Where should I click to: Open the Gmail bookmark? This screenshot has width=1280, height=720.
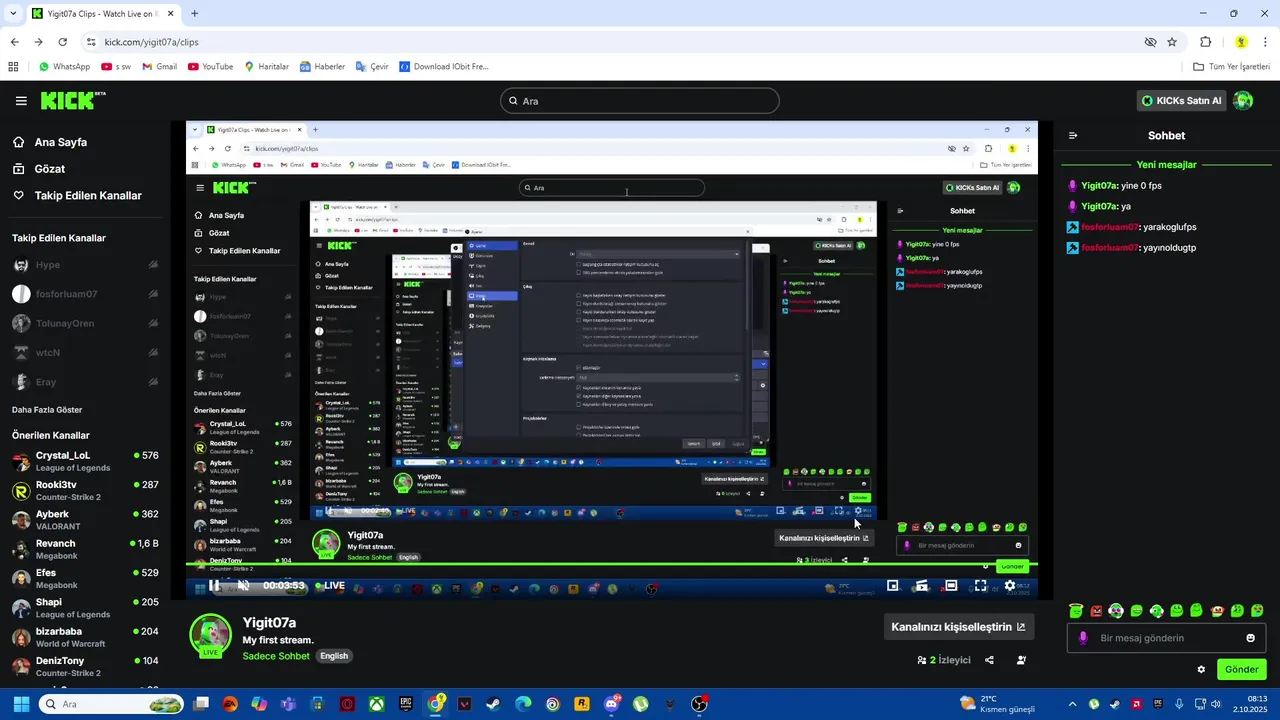[160, 67]
